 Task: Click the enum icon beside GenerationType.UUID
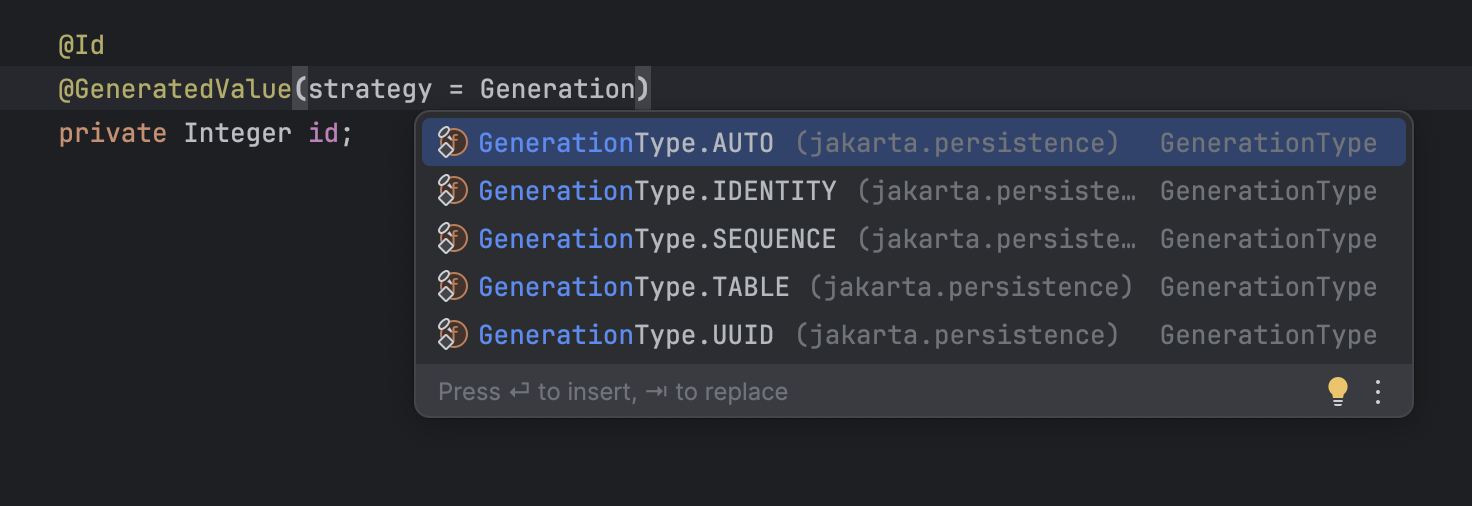452,335
